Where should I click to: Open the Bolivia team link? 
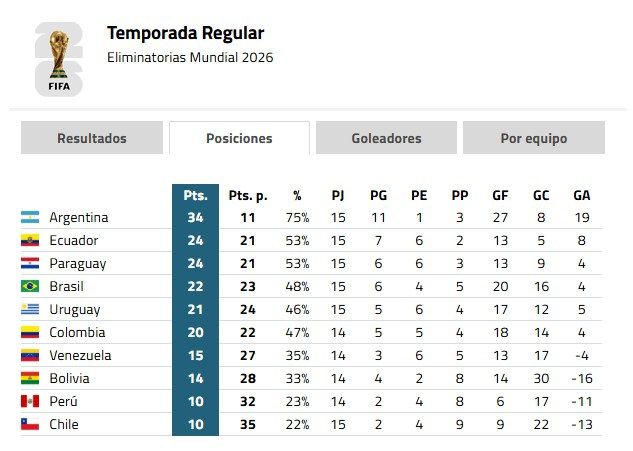69,378
